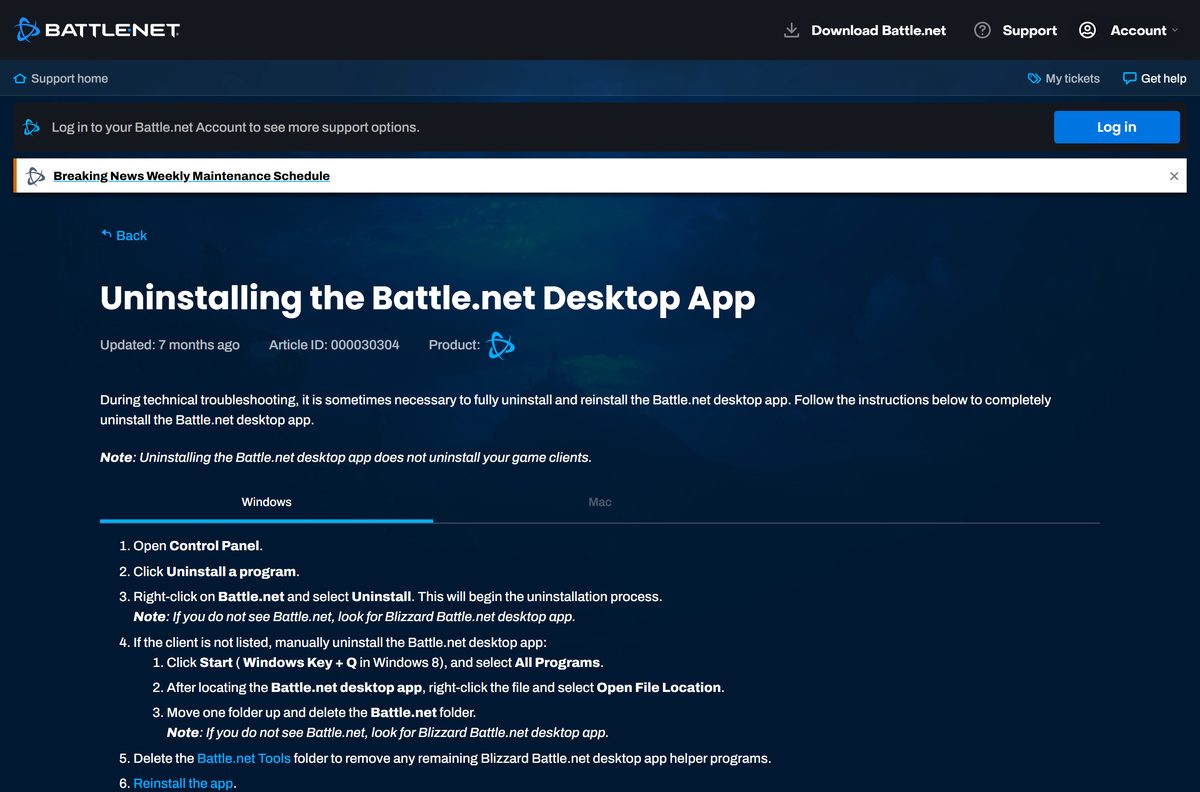Click step 'Click Uninstall a program'
Viewport: 1200px width, 792px height.
coord(217,571)
